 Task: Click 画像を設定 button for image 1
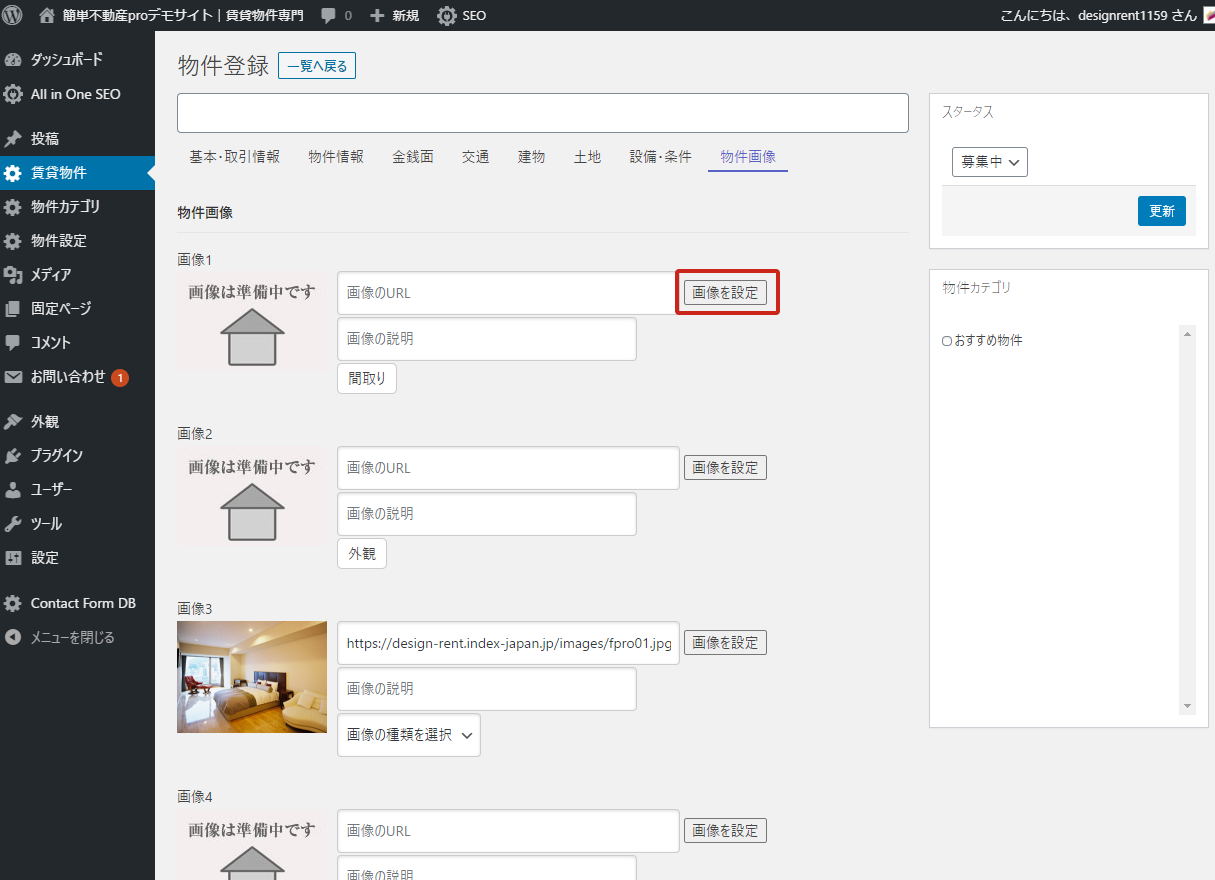[x=725, y=293]
